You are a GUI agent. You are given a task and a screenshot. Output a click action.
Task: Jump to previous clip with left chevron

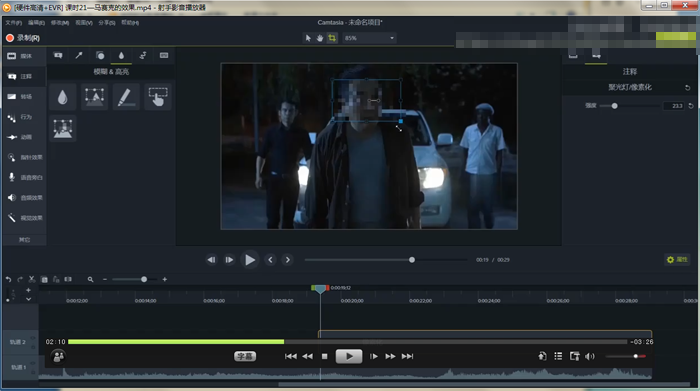pyautogui.click(x=271, y=260)
